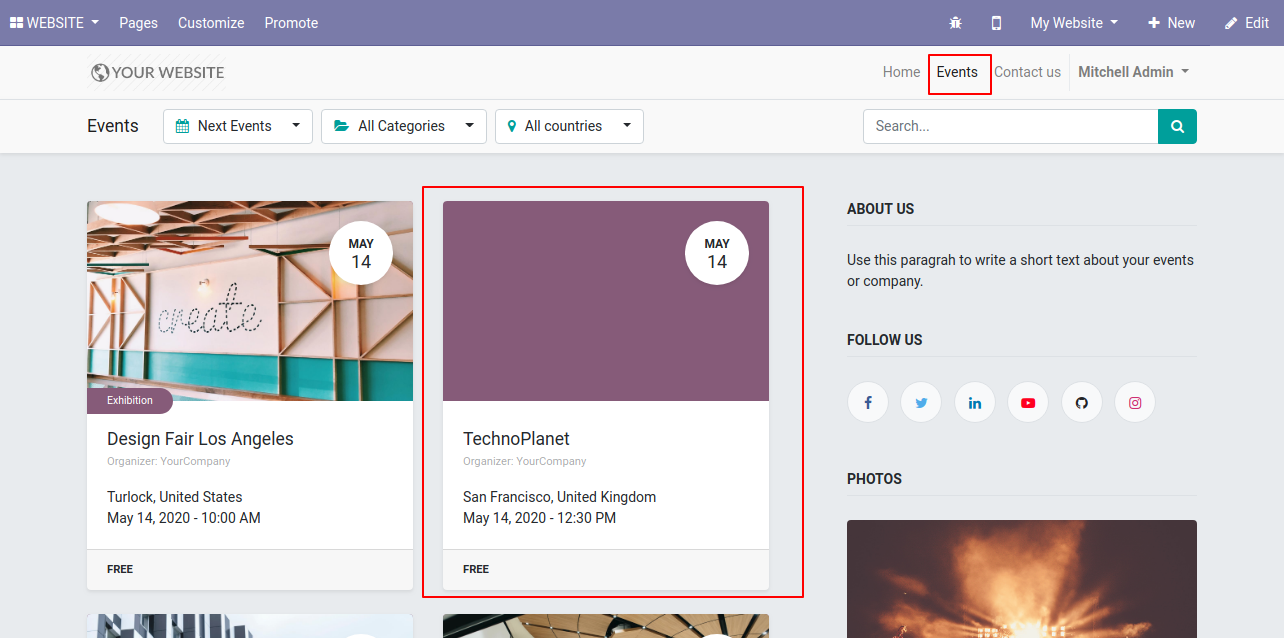Viewport: 1284px width, 638px height.
Task: Expand the Mitchell Admin user menu
Action: coord(1133,72)
